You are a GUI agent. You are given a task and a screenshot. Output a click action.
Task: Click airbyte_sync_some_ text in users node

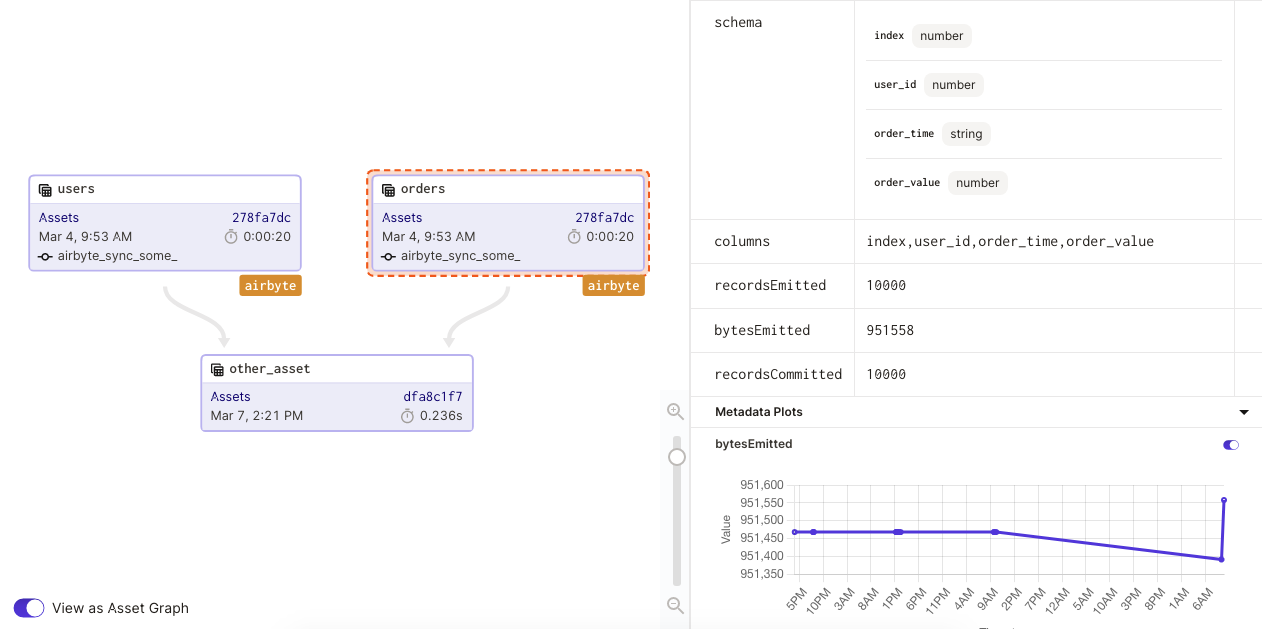pyautogui.click(x=117, y=256)
